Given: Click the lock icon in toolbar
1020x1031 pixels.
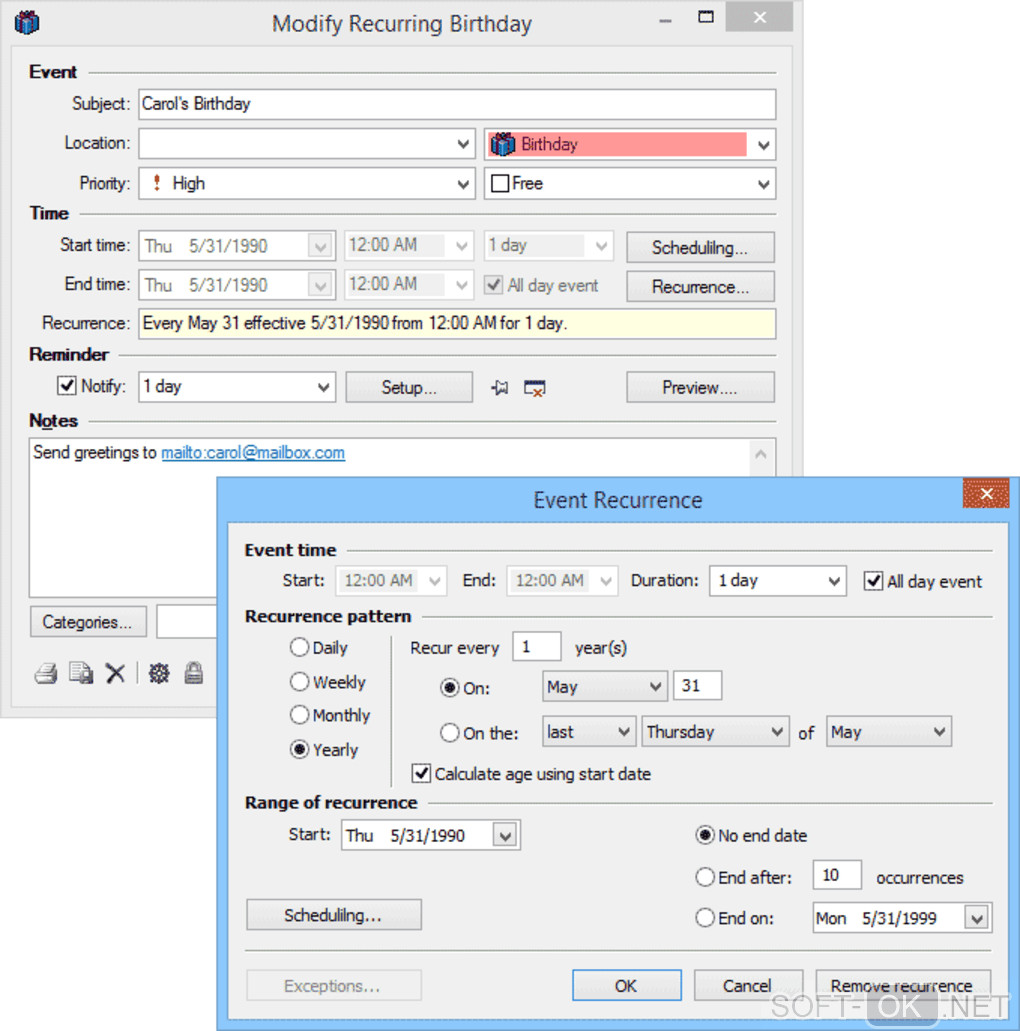Looking at the screenshot, I should (193, 673).
